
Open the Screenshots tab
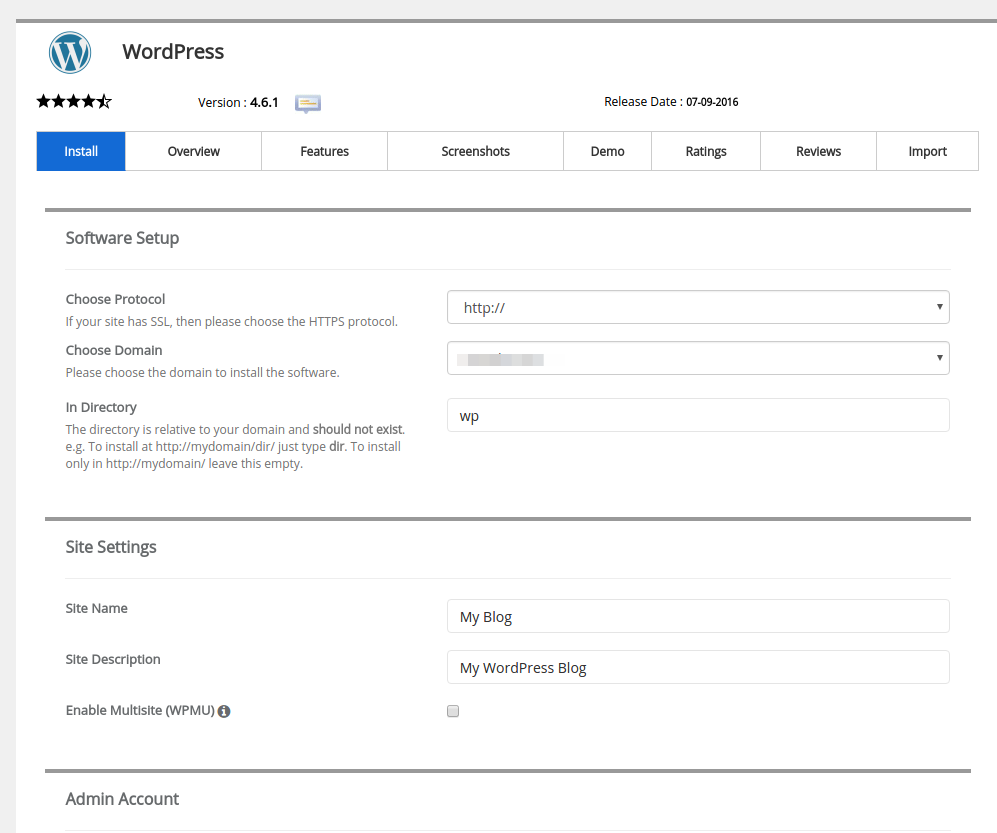click(x=475, y=151)
